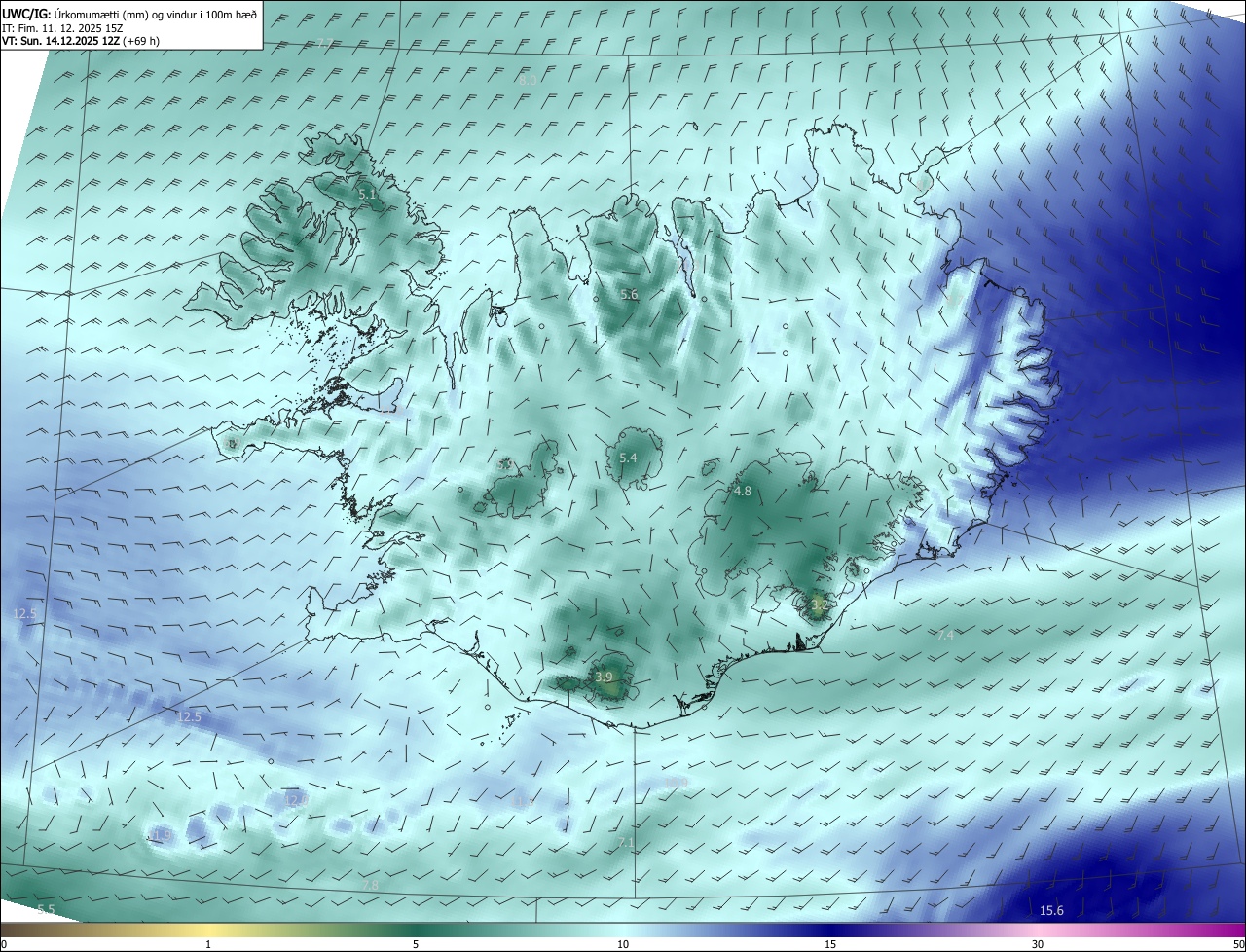Select the 5.6 value label on the map
Viewport: 1246px width, 952px height.
(629, 294)
